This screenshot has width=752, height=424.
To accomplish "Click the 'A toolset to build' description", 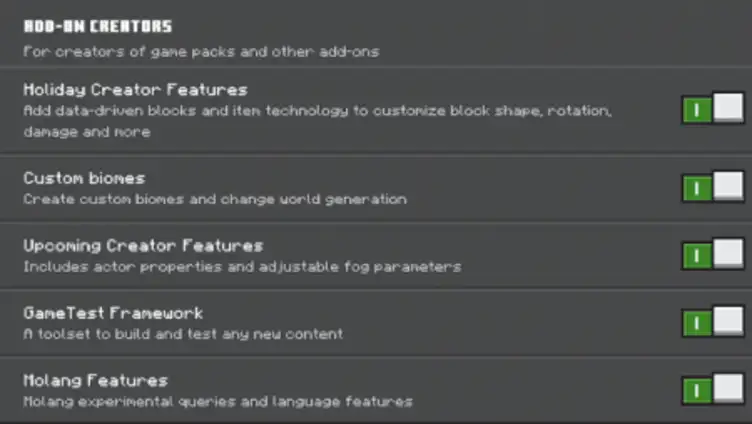I will [183, 334].
